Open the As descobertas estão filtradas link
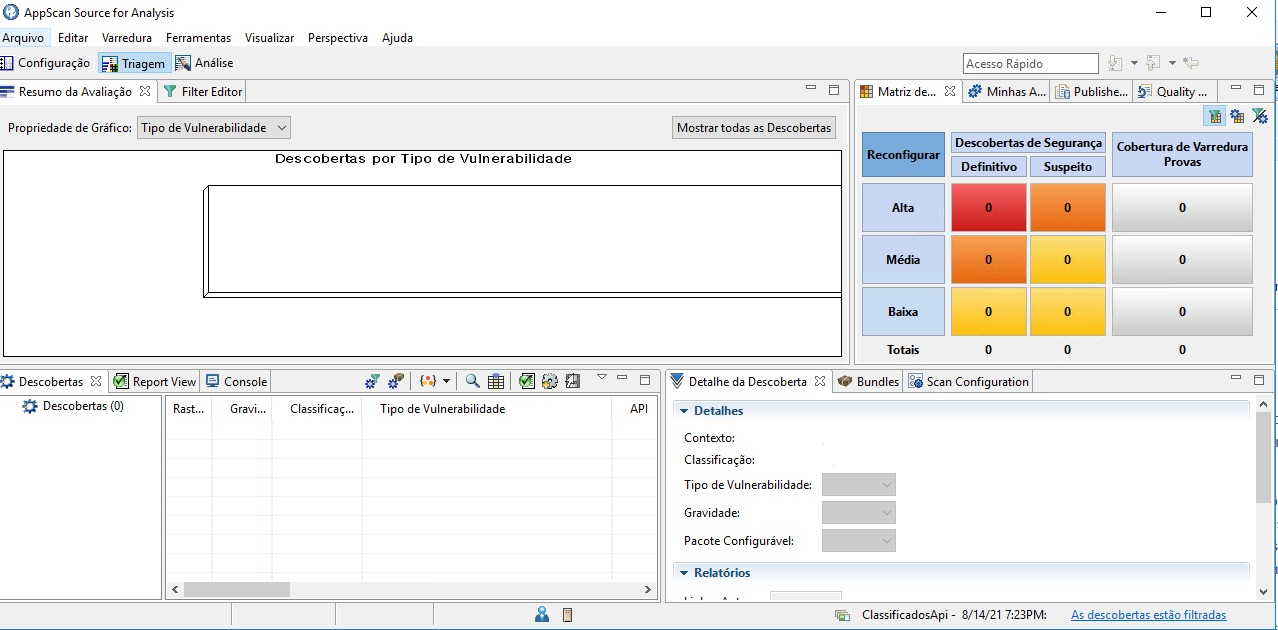Viewport: 1278px width, 630px height. click(x=1148, y=615)
